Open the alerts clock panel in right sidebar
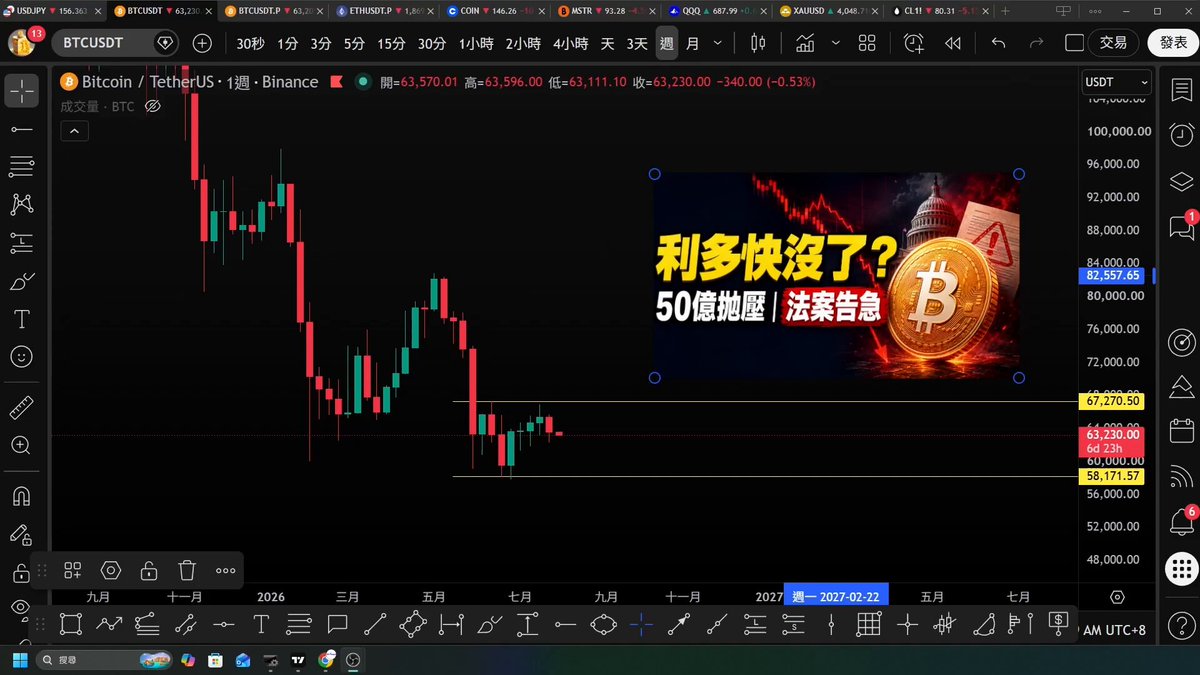The image size is (1200, 675). pyautogui.click(x=1181, y=135)
